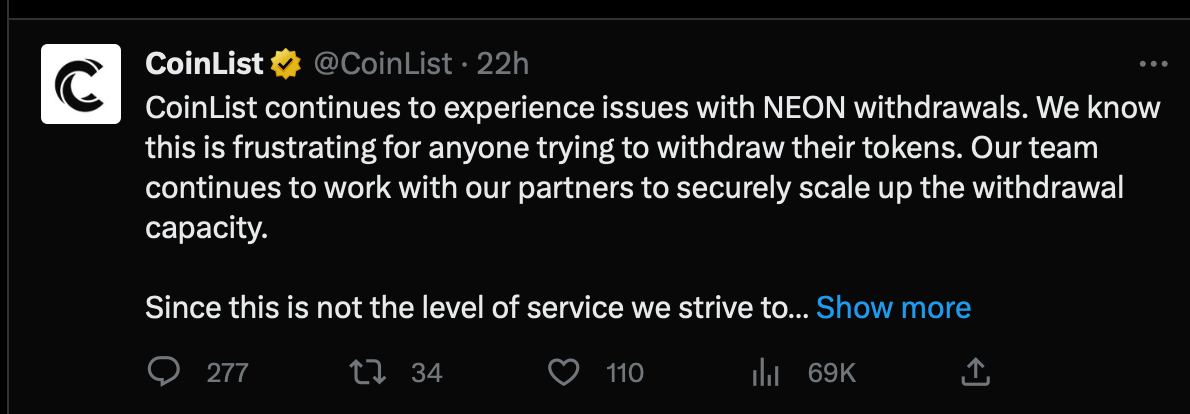Screen dimensions: 1190x414
Task: Click the 69K views count
Action: click(x=832, y=373)
